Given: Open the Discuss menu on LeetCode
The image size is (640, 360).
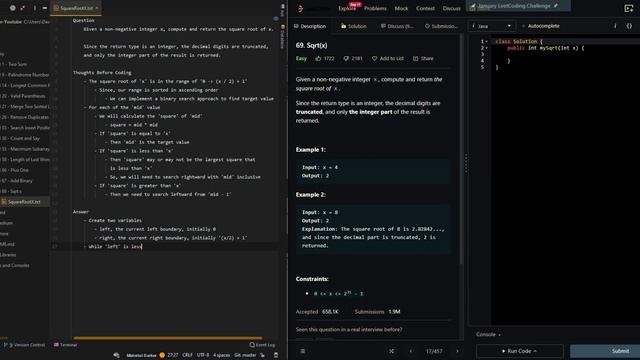Looking at the screenshot, I should pos(451,8).
